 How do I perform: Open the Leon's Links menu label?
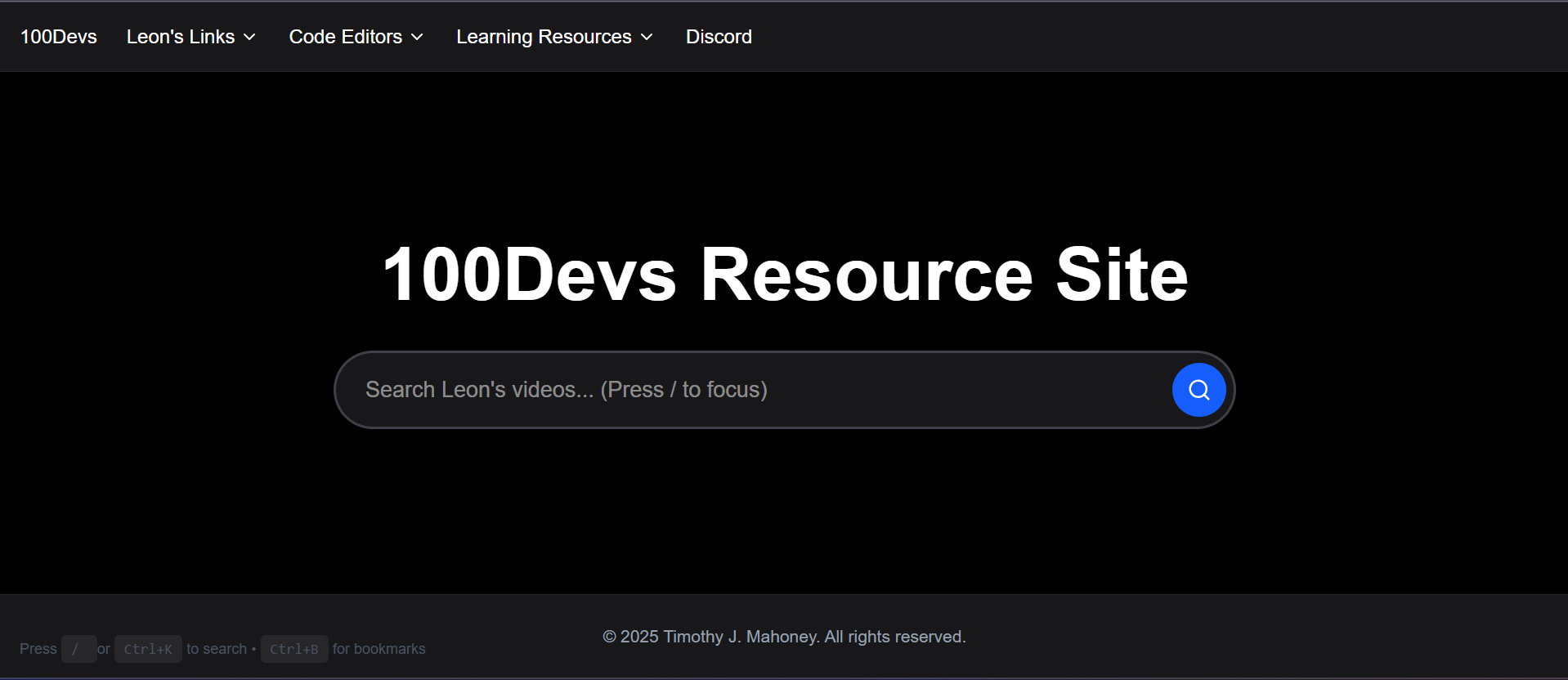[x=180, y=37]
